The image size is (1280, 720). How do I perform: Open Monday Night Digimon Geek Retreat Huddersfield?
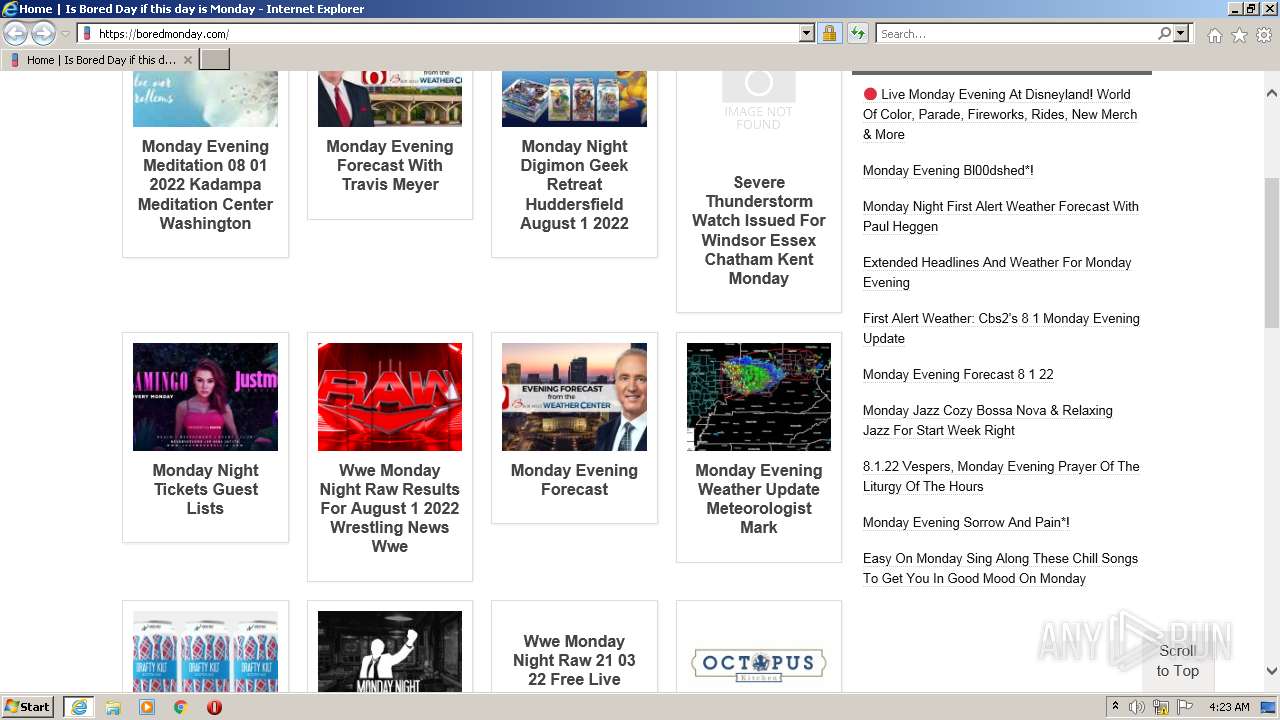click(x=574, y=185)
